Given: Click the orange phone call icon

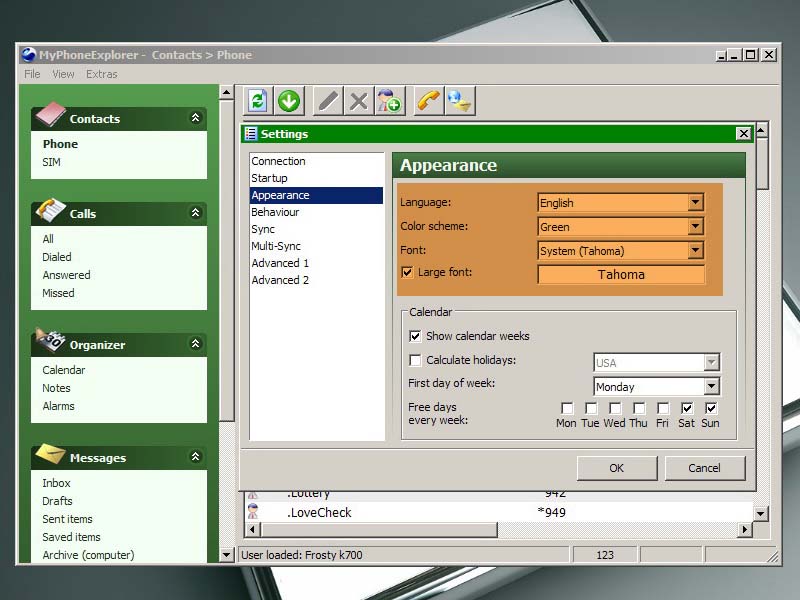Looking at the screenshot, I should point(429,101).
